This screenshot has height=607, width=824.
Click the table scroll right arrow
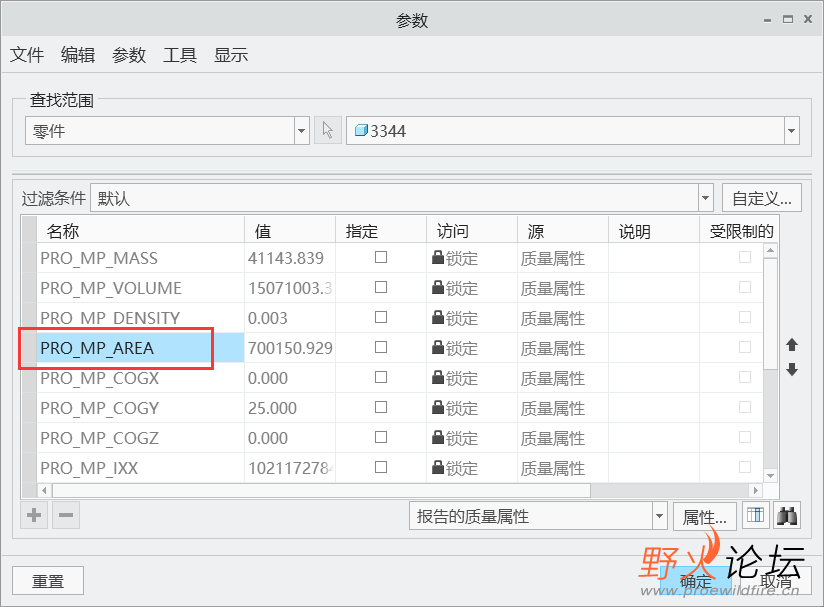(x=755, y=490)
